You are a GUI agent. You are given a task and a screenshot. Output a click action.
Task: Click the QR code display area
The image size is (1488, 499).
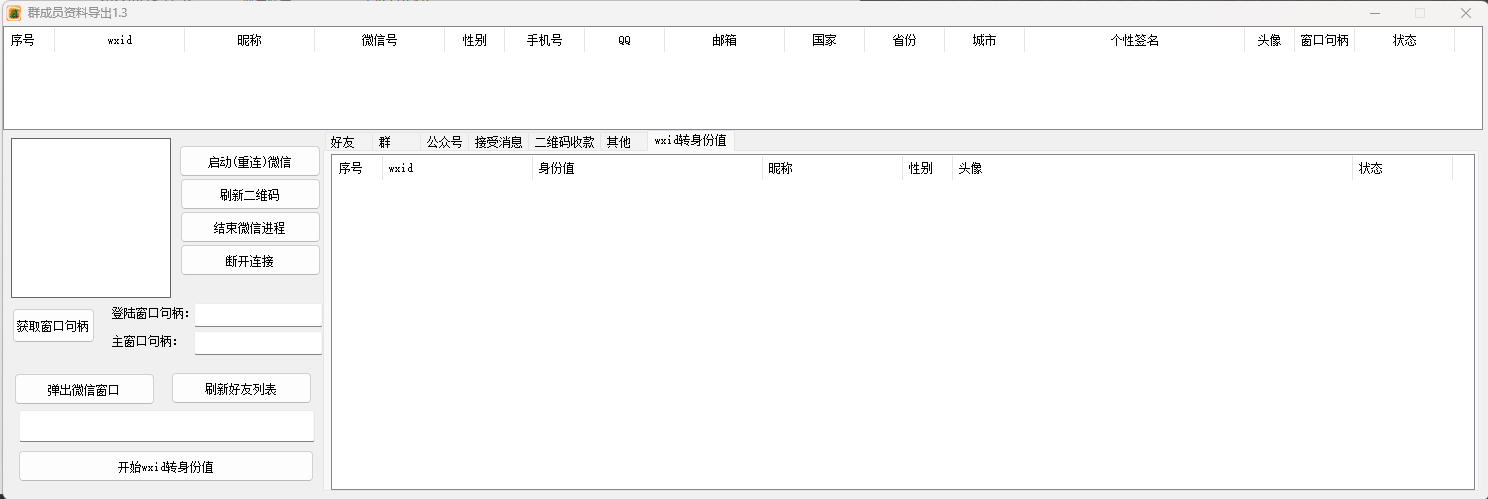pyautogui.click(x=91, y=217)
